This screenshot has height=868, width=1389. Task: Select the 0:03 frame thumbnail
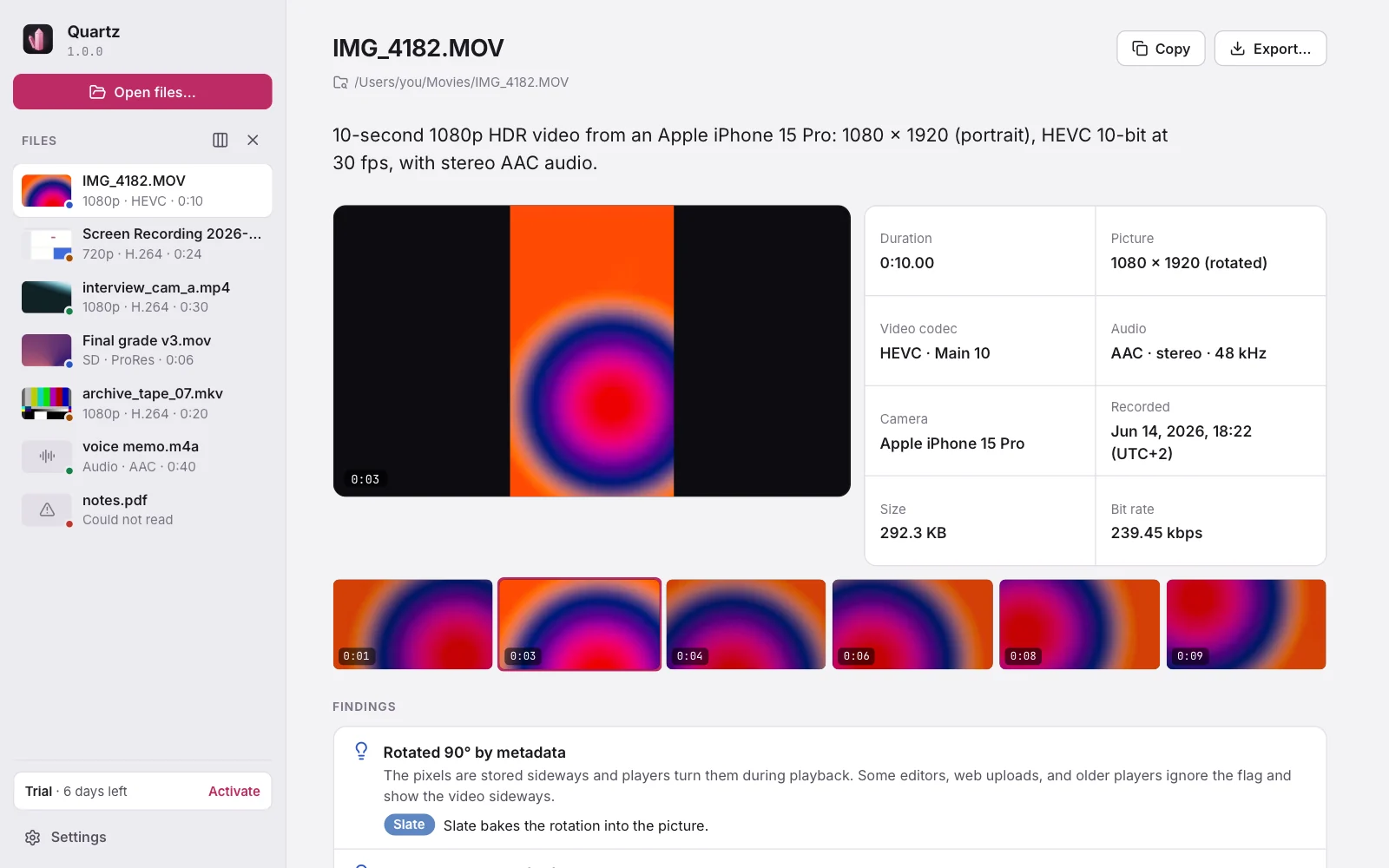click(579, 624)
